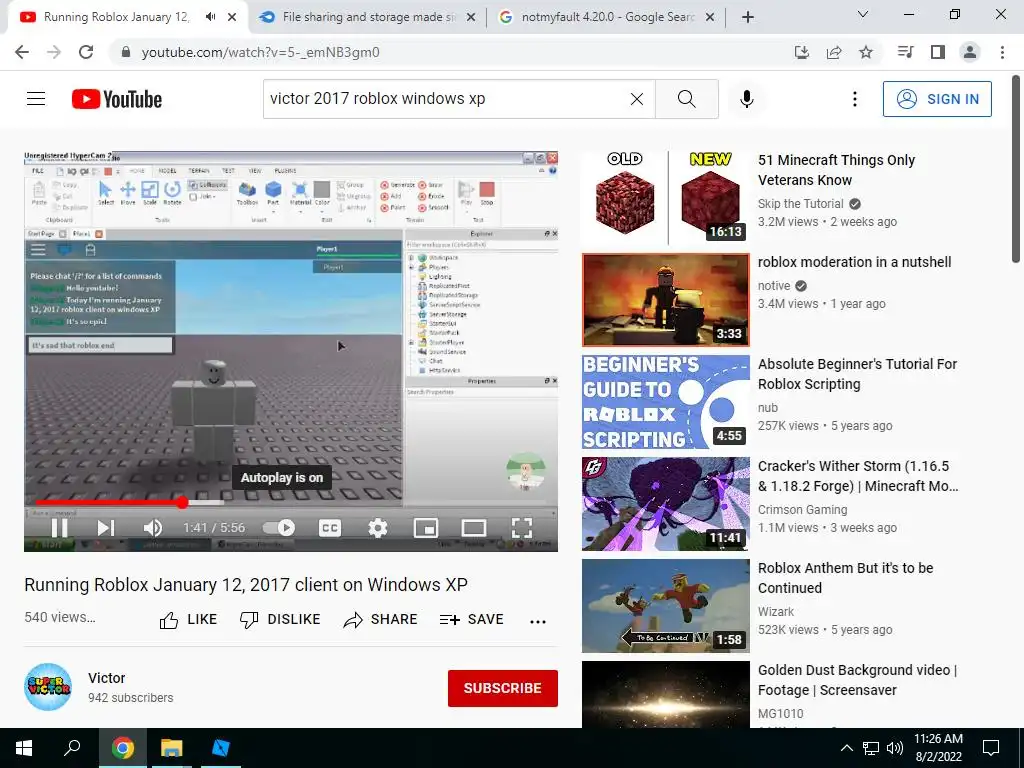This screenshot has width=1024, height=768.
Task: Open the tab search chevron
Action: pyautogui.click(x=863, y=14)
